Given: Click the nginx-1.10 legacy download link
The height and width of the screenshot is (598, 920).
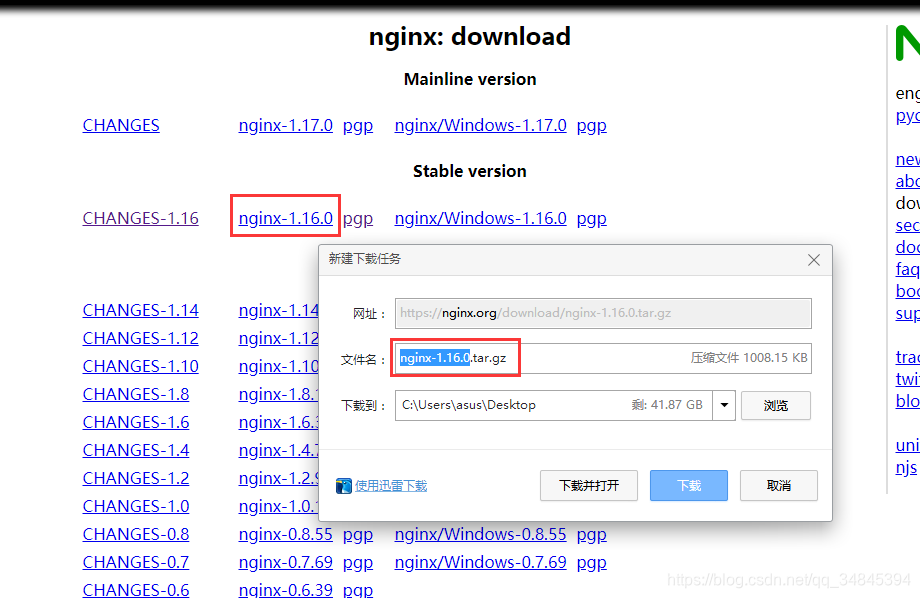Looking at the screenshot, I should coord(278,366).
